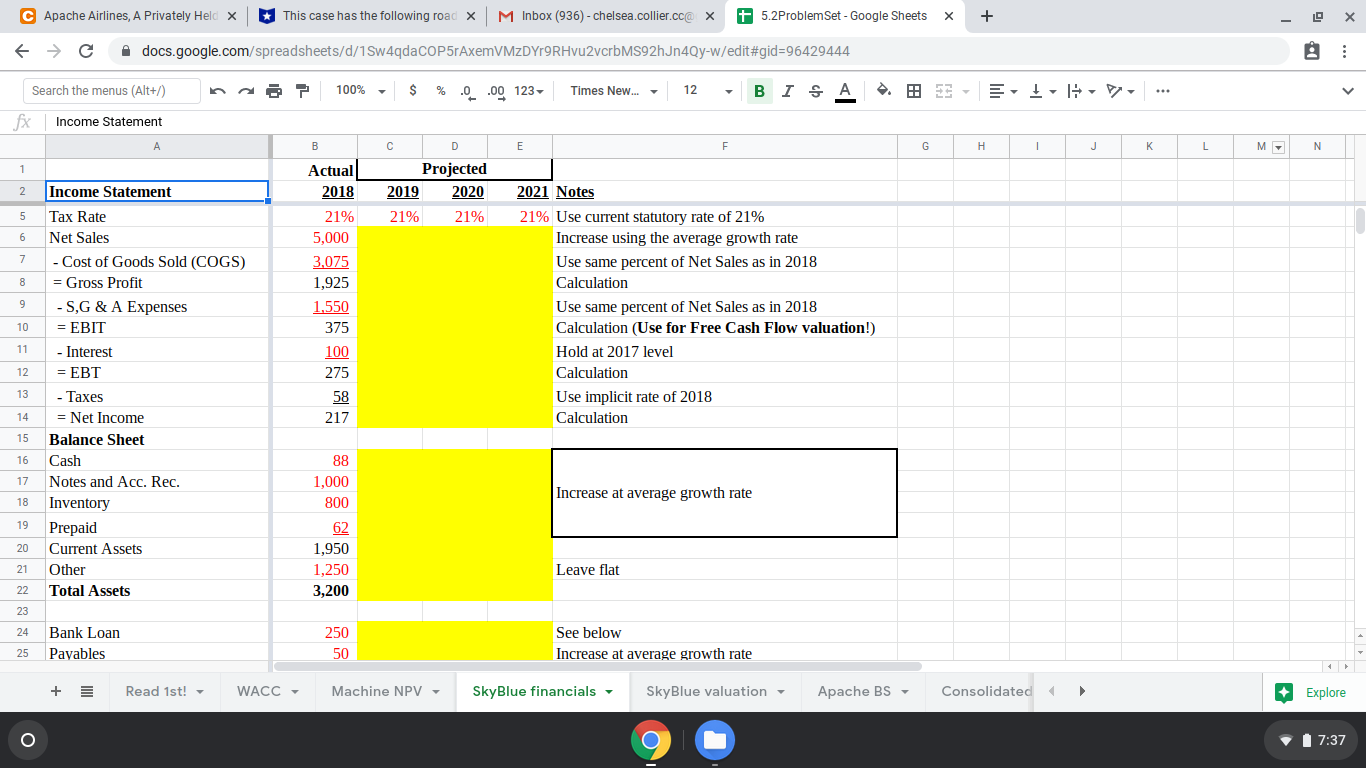
Task: Toggle italic formatting
Action: [x=787, y=90]
